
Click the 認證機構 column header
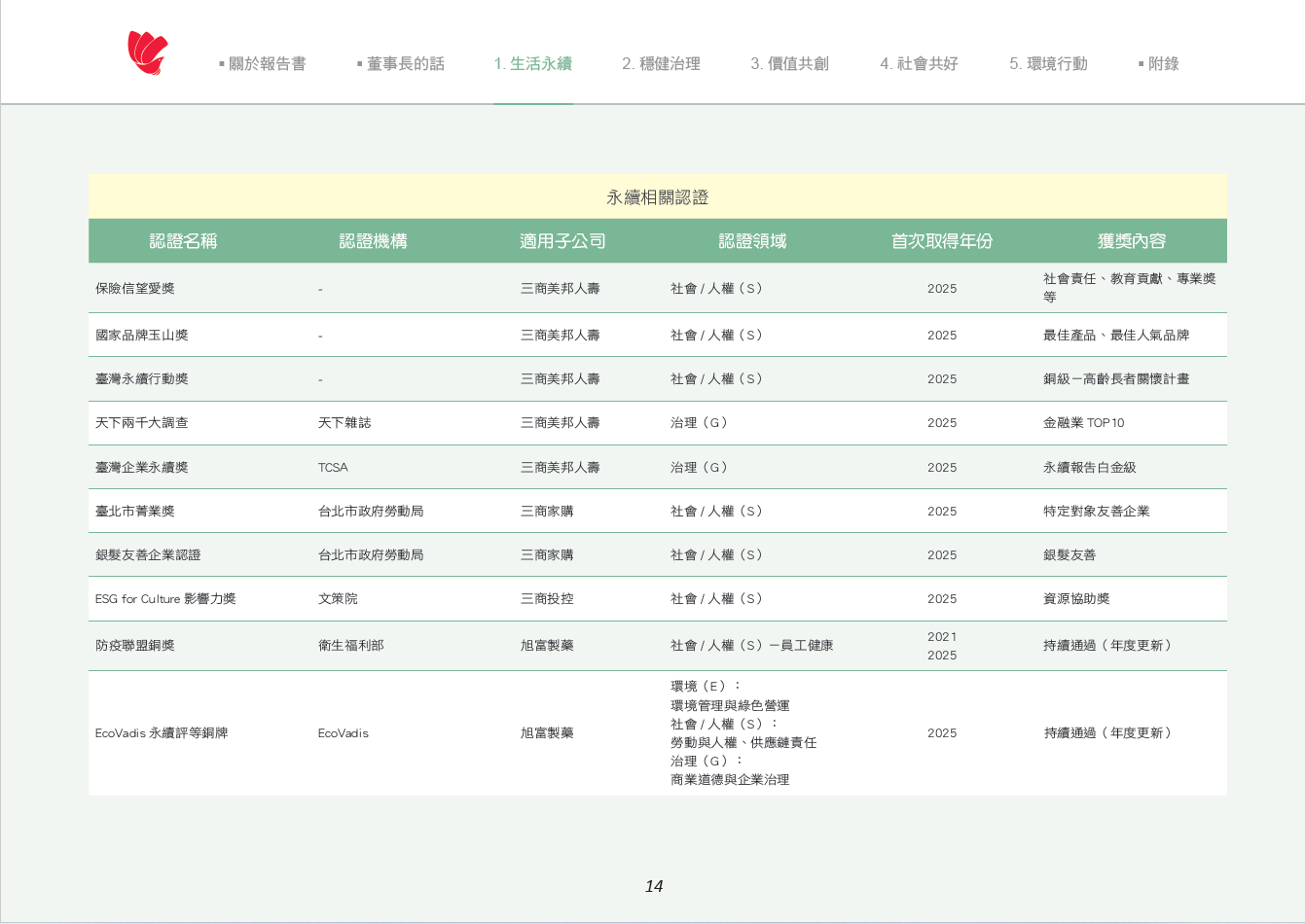(374, 241)
